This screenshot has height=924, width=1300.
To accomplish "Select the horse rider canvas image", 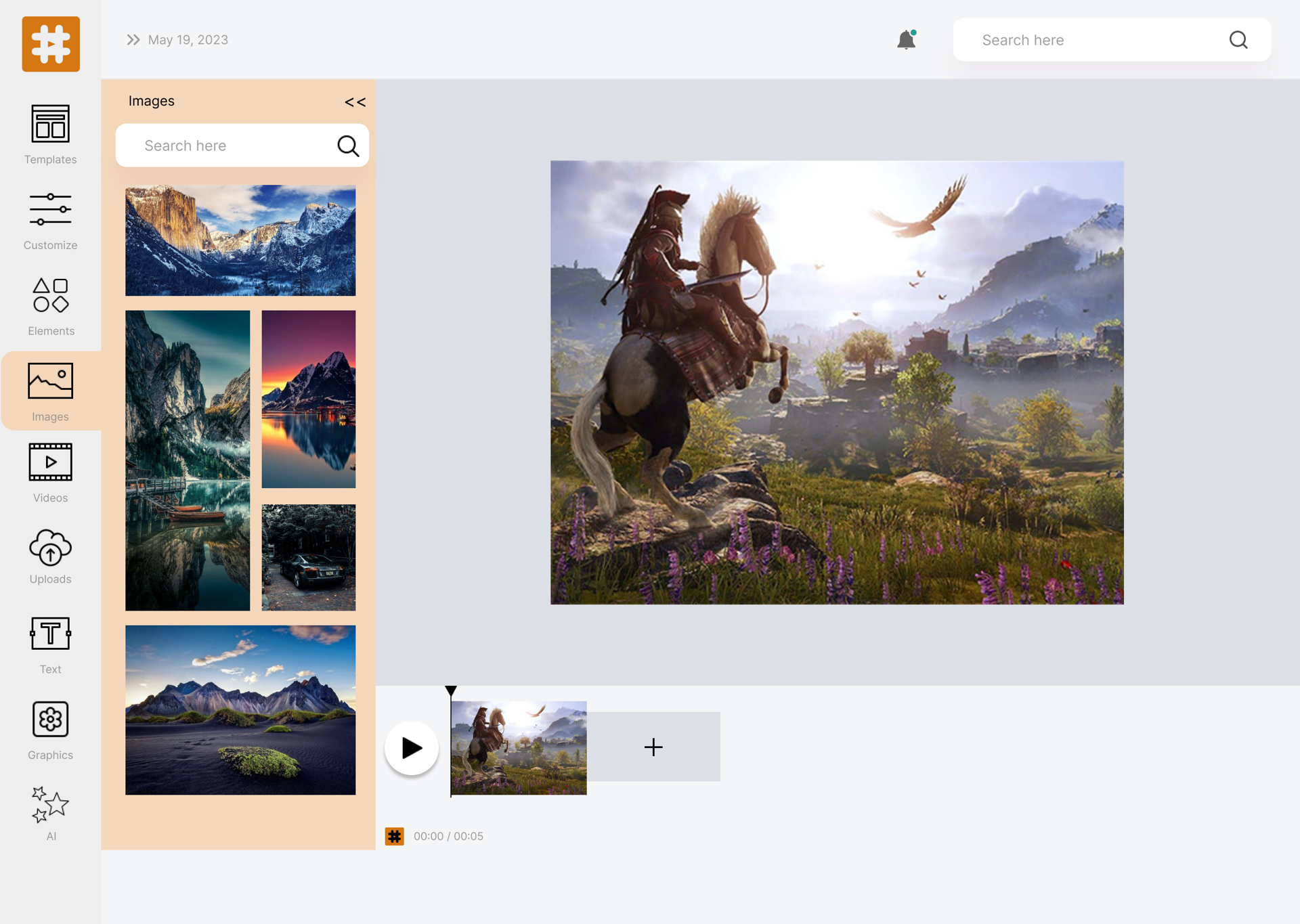I will (837, 382).
